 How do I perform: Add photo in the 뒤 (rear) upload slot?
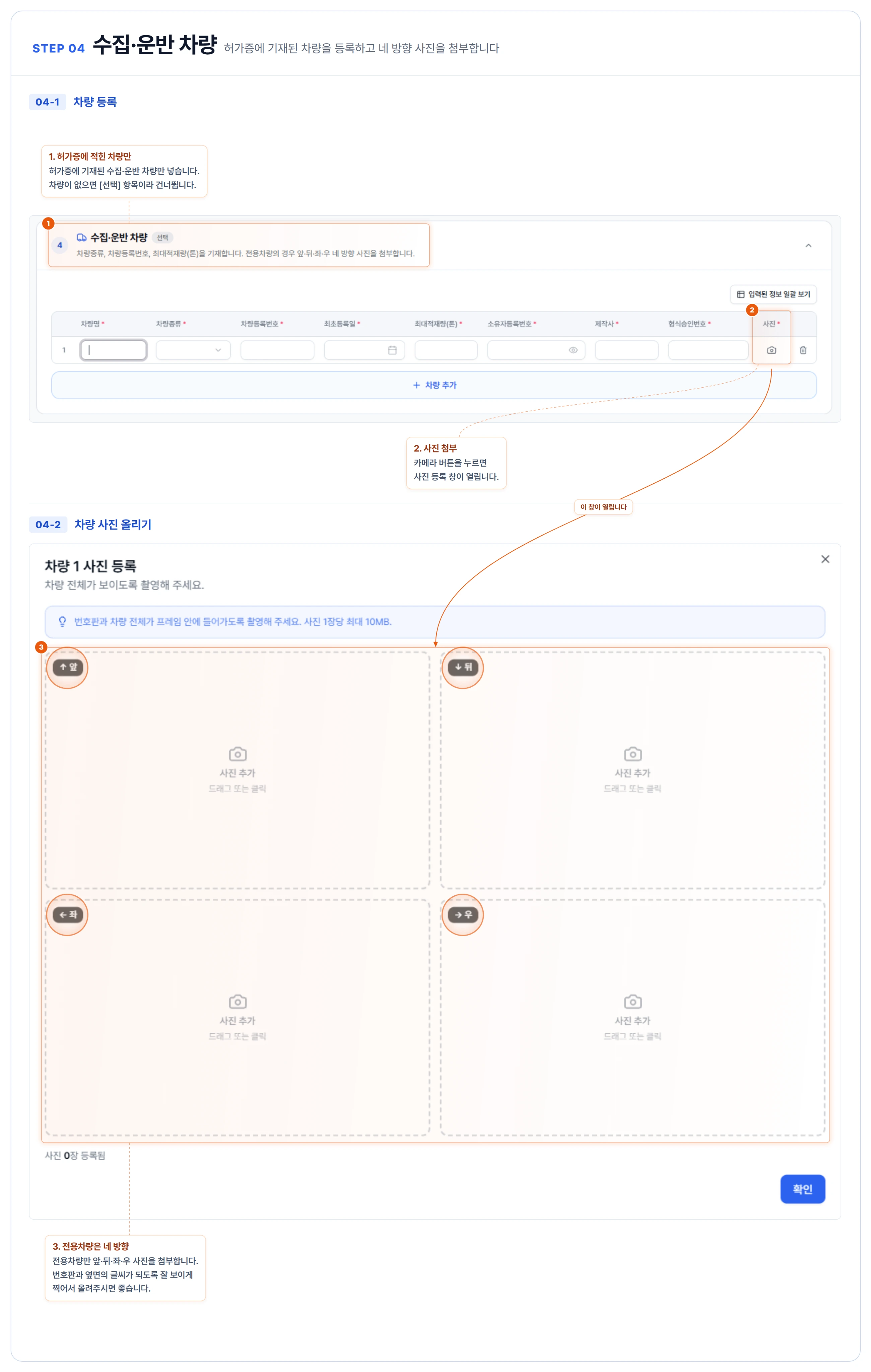(x=632, y=770)
